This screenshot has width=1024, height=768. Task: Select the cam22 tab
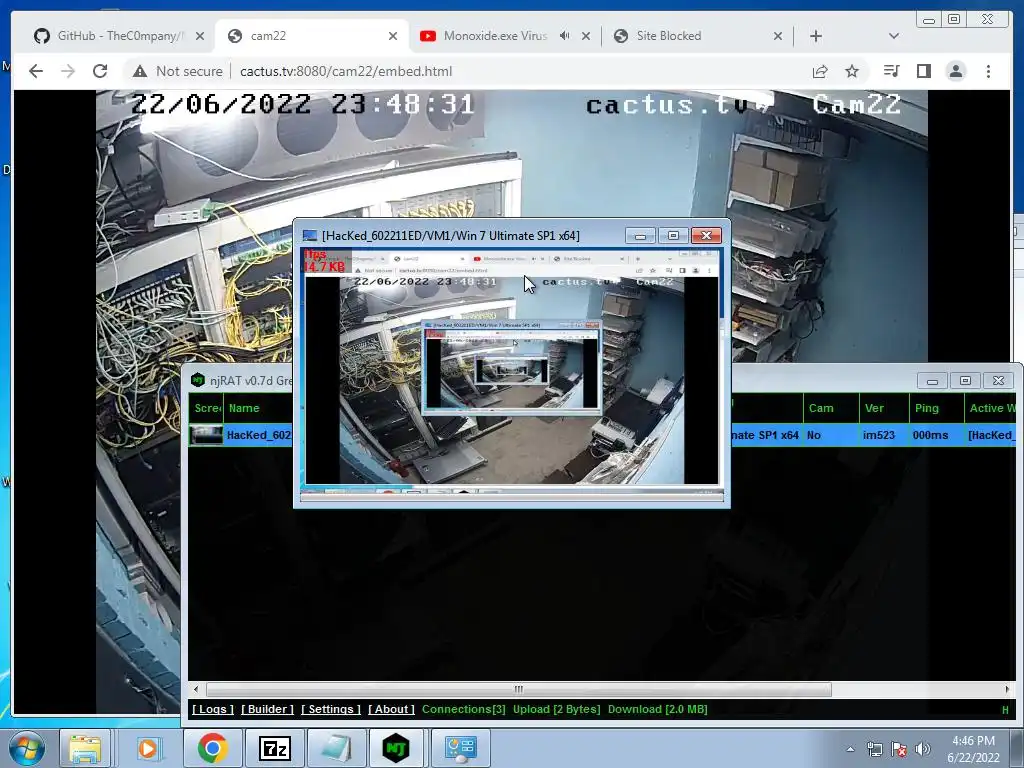(x=312, y=36)
